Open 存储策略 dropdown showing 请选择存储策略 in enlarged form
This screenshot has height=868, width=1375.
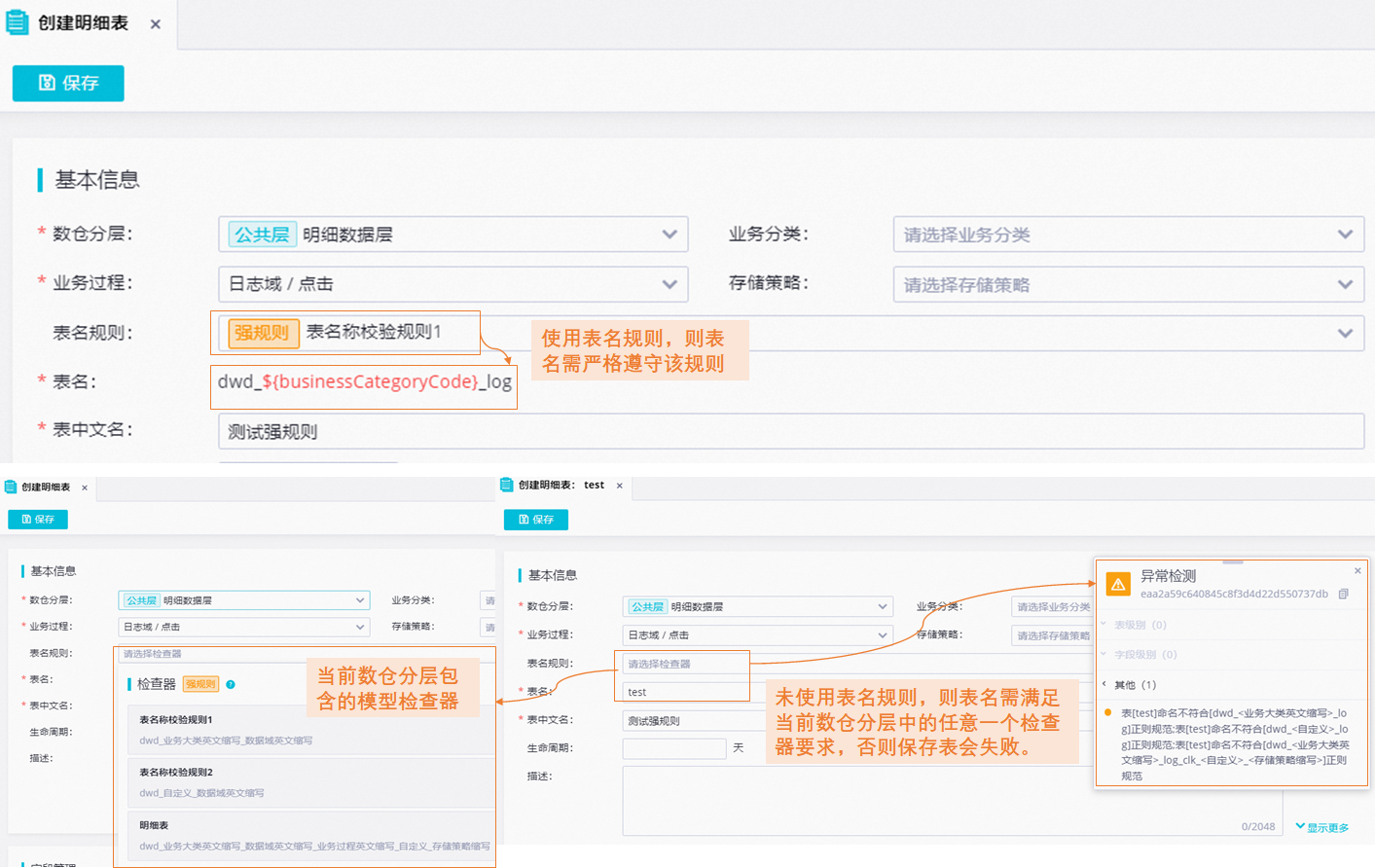tap(1129, 284)
